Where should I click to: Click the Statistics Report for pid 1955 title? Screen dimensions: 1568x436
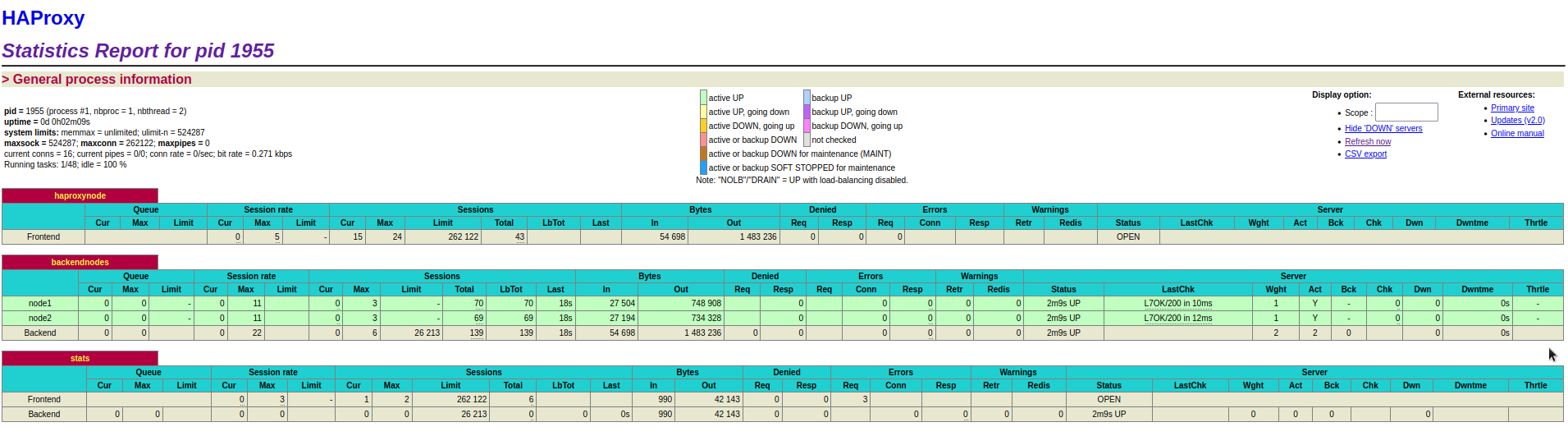(138, 51)
